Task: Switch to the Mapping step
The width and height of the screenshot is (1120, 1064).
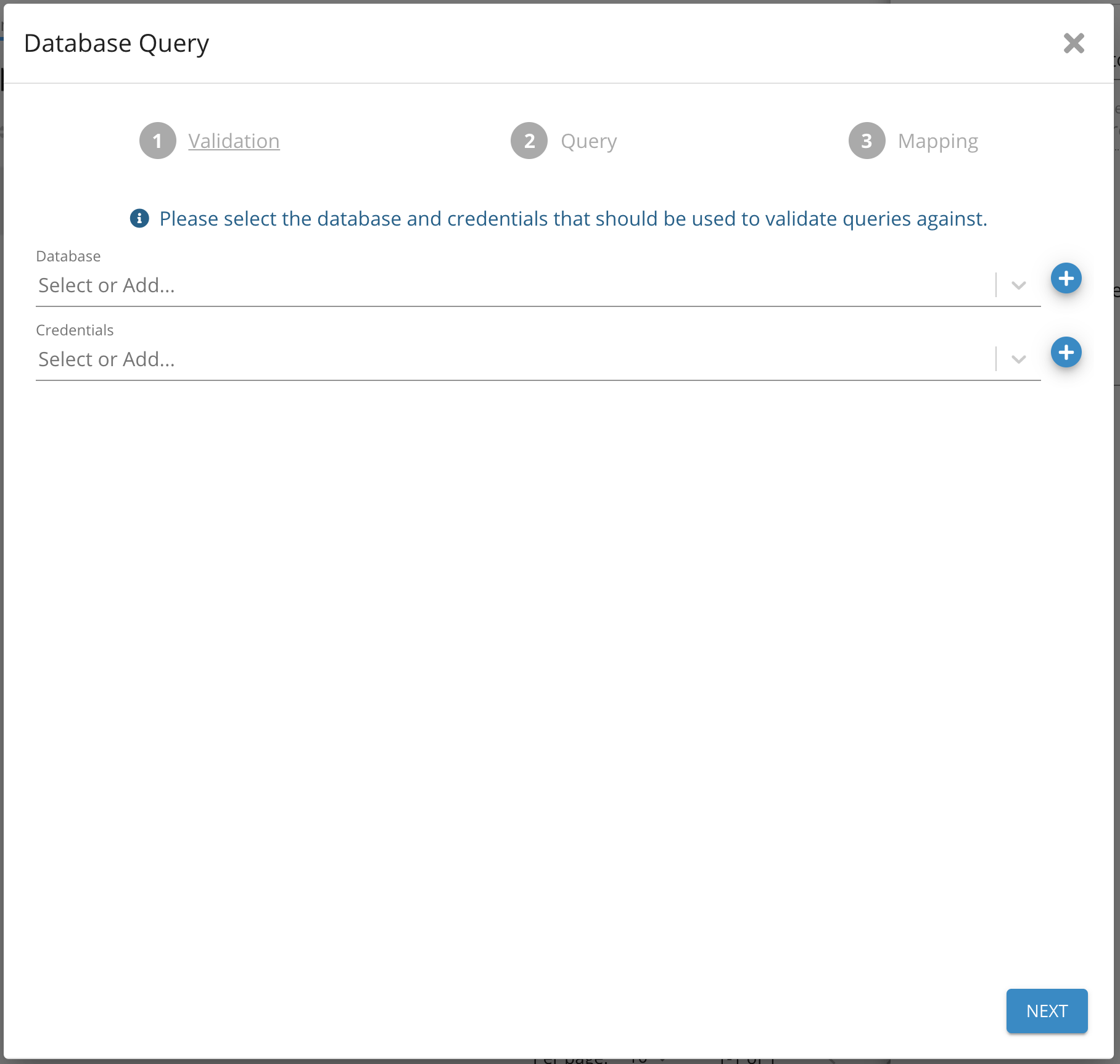Action: [x=937, y=141]
